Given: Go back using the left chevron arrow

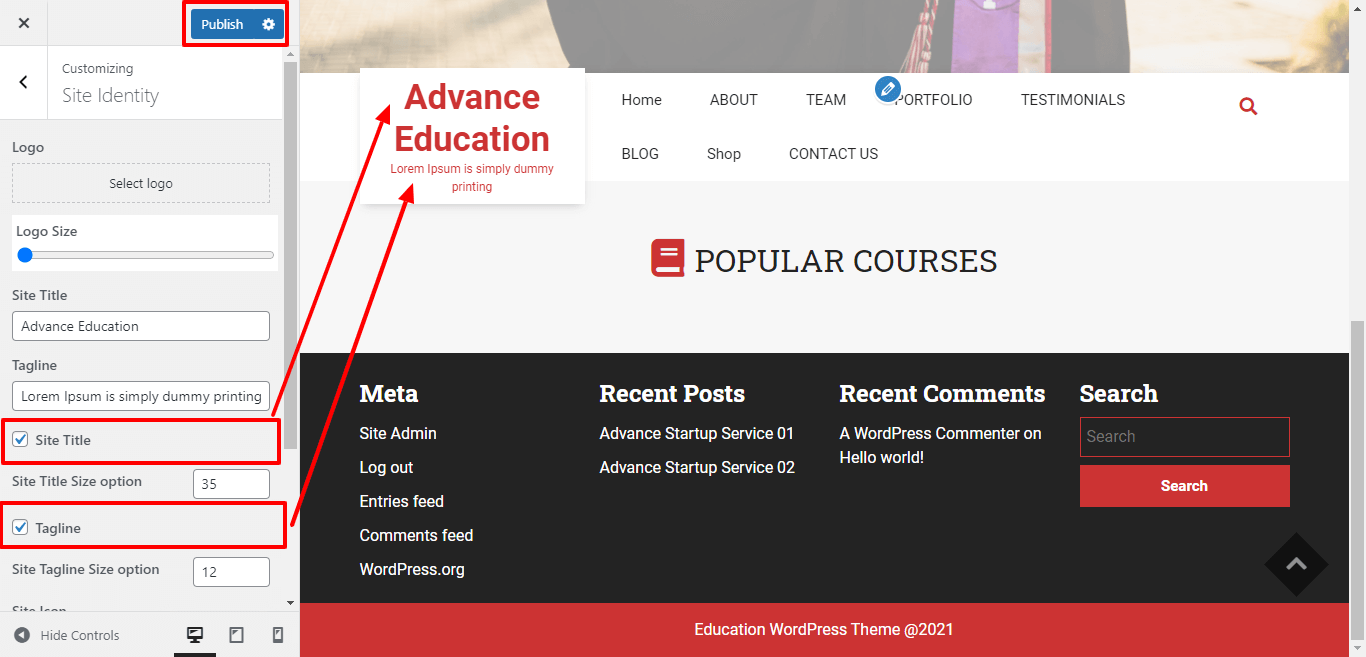Looking at the screenshot, I should [x=24, y=83].
